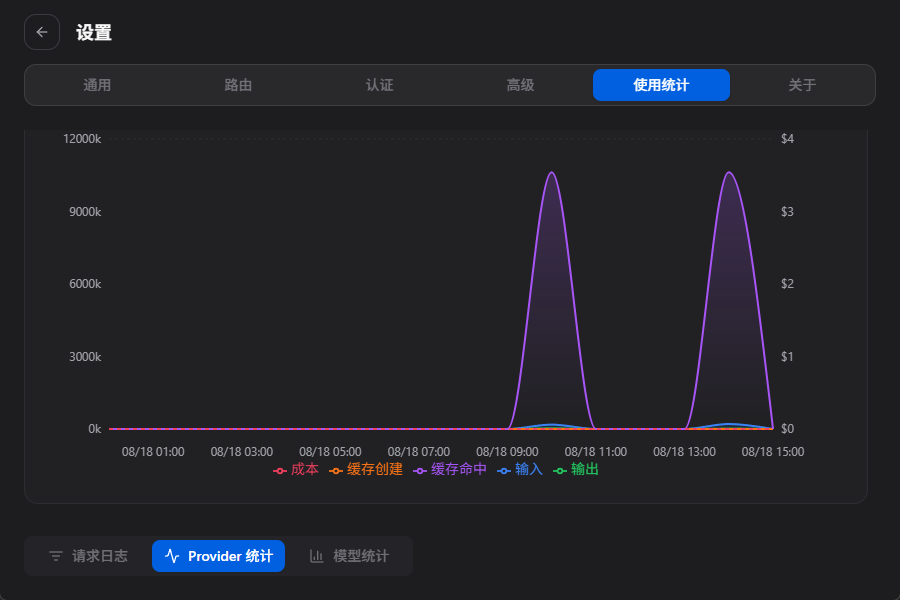The height and width of the screenshot is (600, 900).
Task: Click the pulse icon on Provider 统计
Action: [x=172, y=556]
